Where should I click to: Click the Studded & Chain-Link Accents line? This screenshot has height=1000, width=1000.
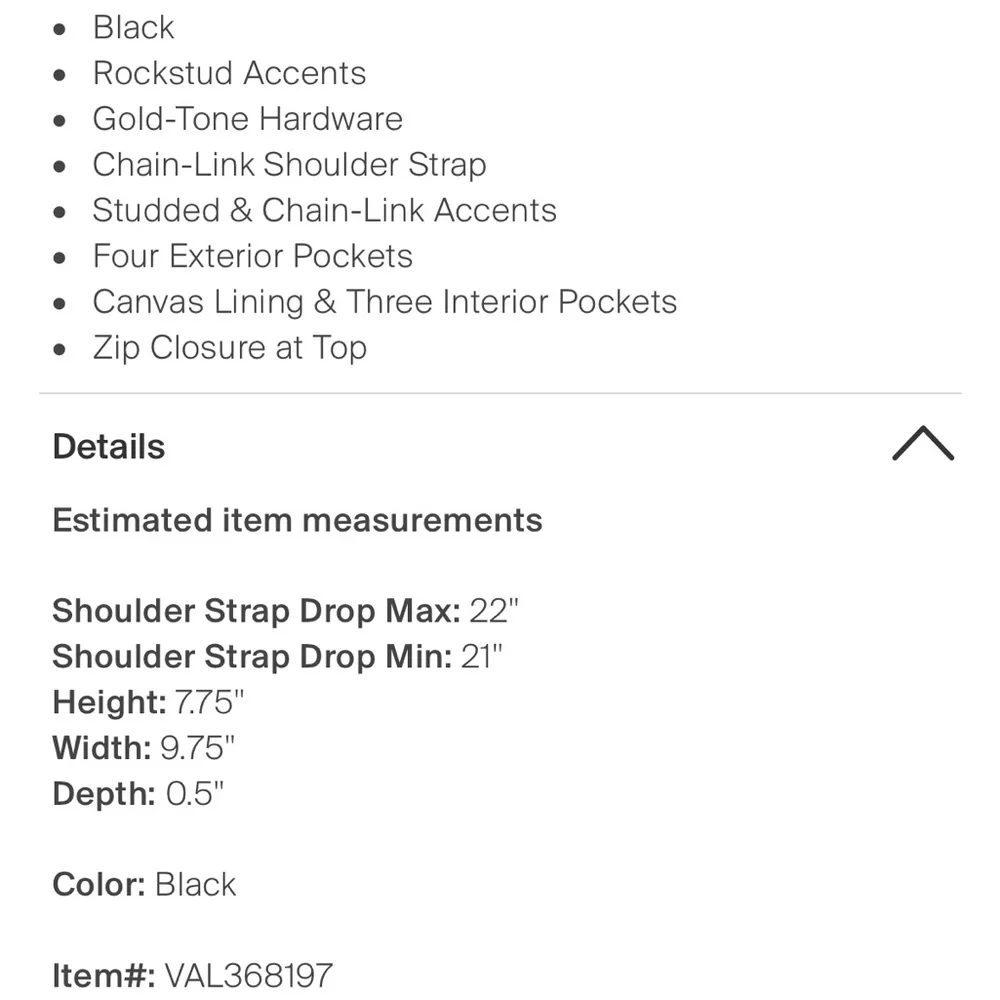324,211
